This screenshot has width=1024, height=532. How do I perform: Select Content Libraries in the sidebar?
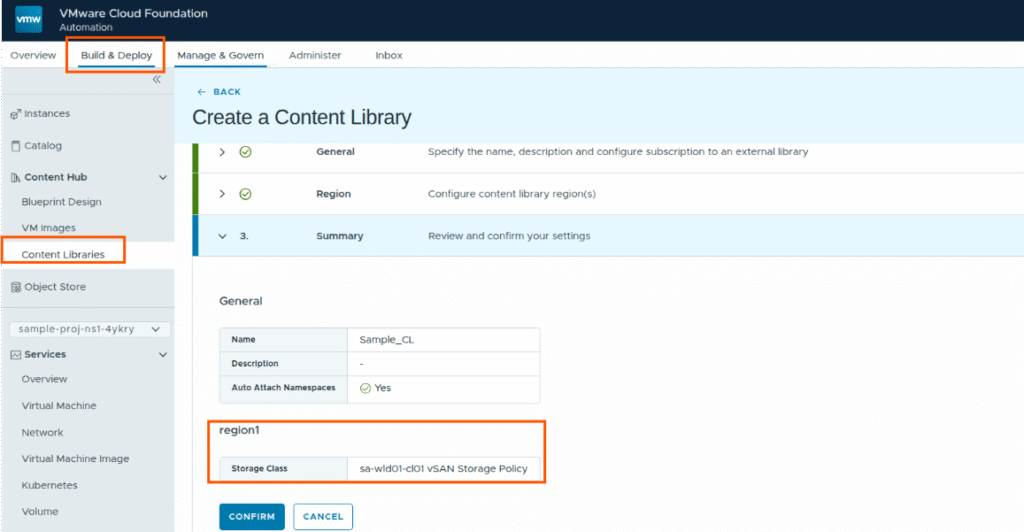point(63,255)
